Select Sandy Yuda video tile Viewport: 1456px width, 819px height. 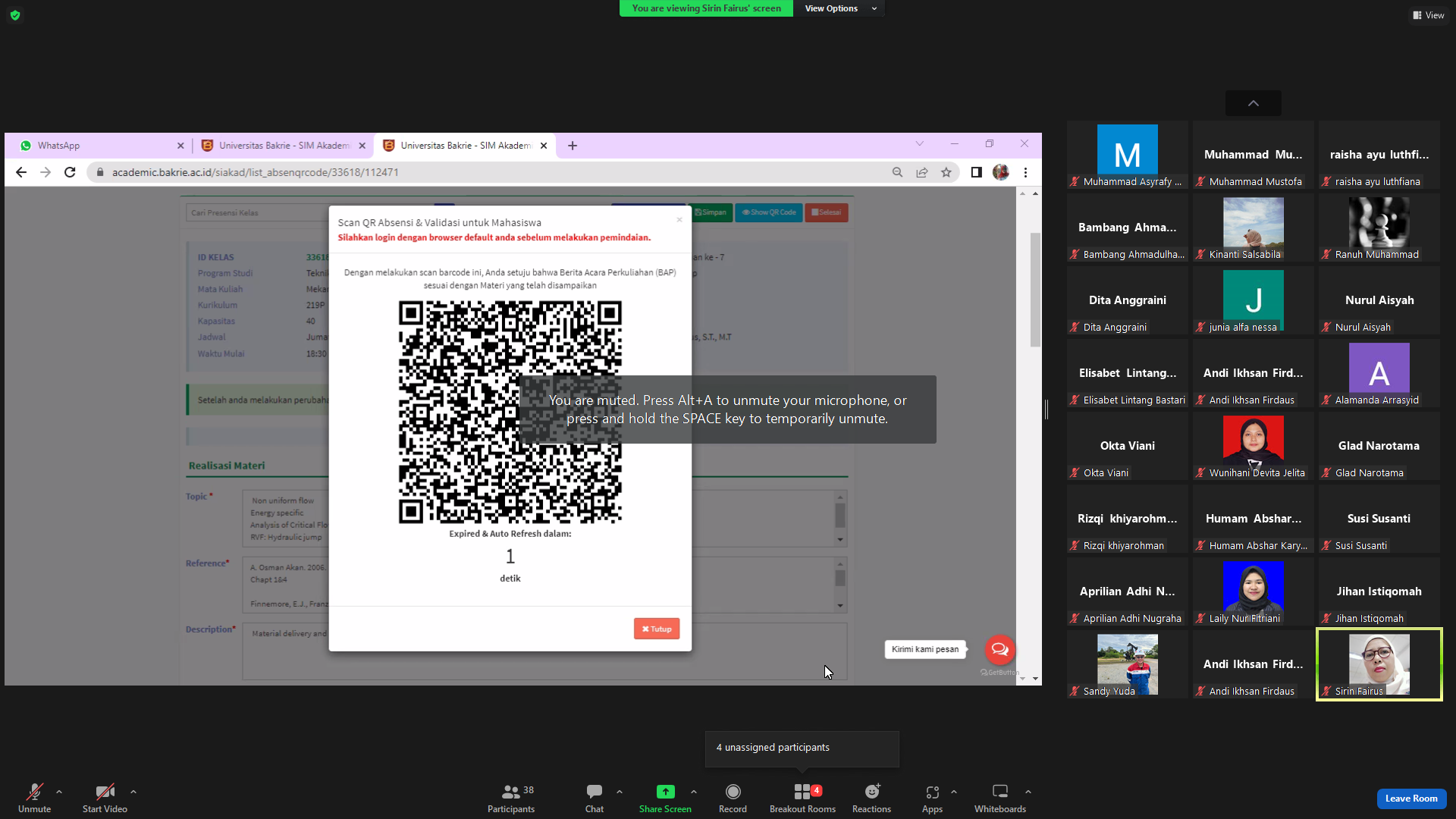click(x=1128, y=664)
